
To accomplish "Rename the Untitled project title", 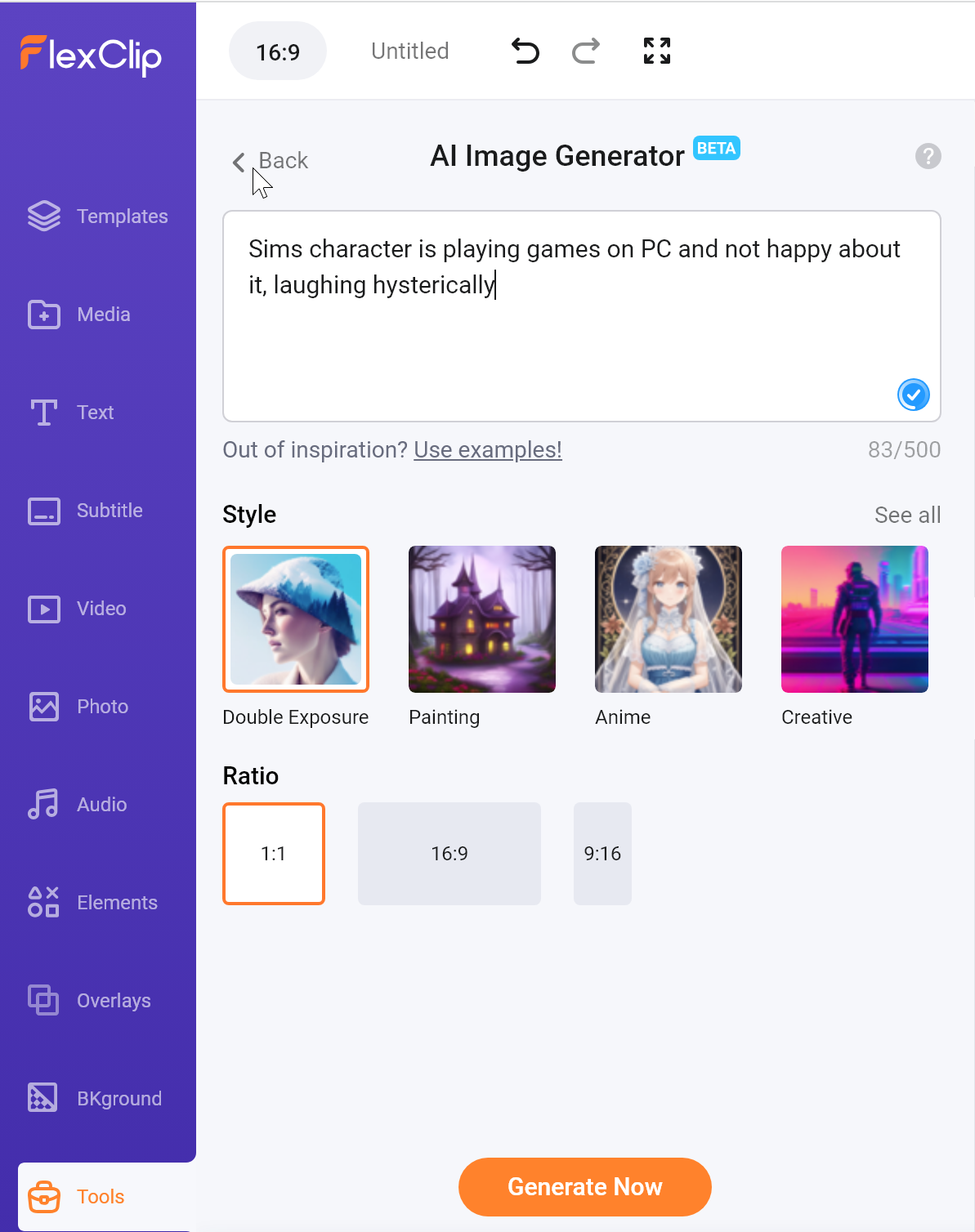I will click(x=410, y=51).
